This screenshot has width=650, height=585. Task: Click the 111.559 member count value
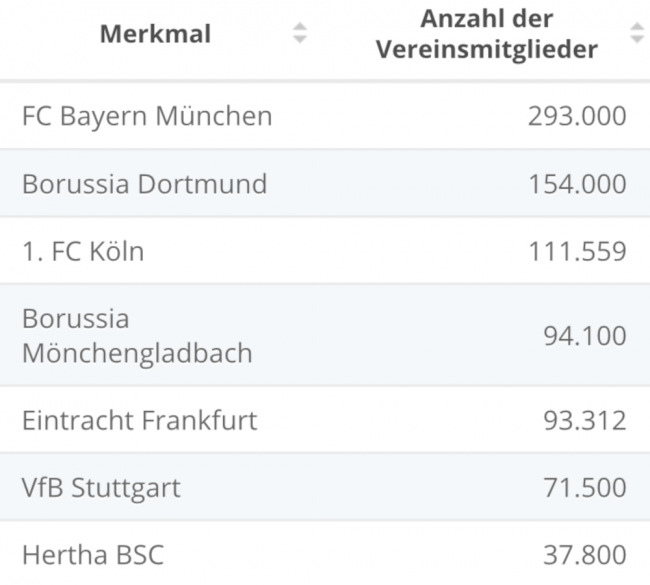tap(577, 251)
